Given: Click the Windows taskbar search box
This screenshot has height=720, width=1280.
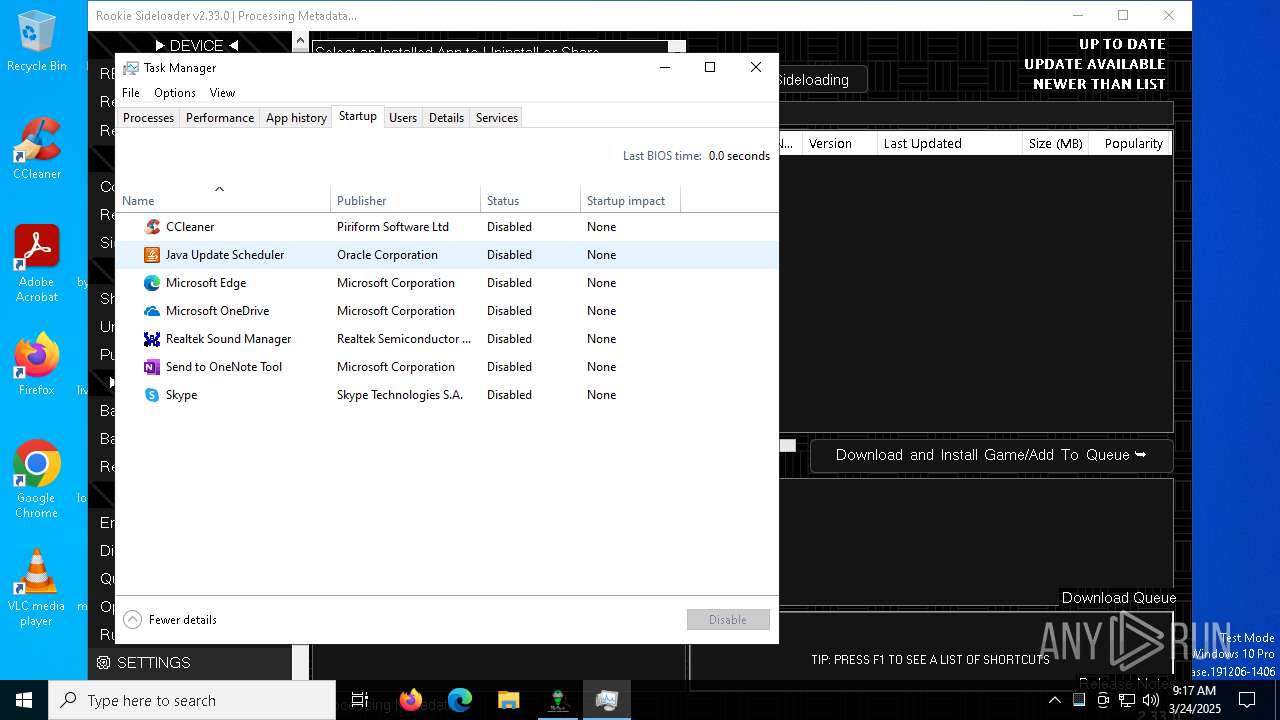Looking at the screenshot, I should (x=192, y=700).
